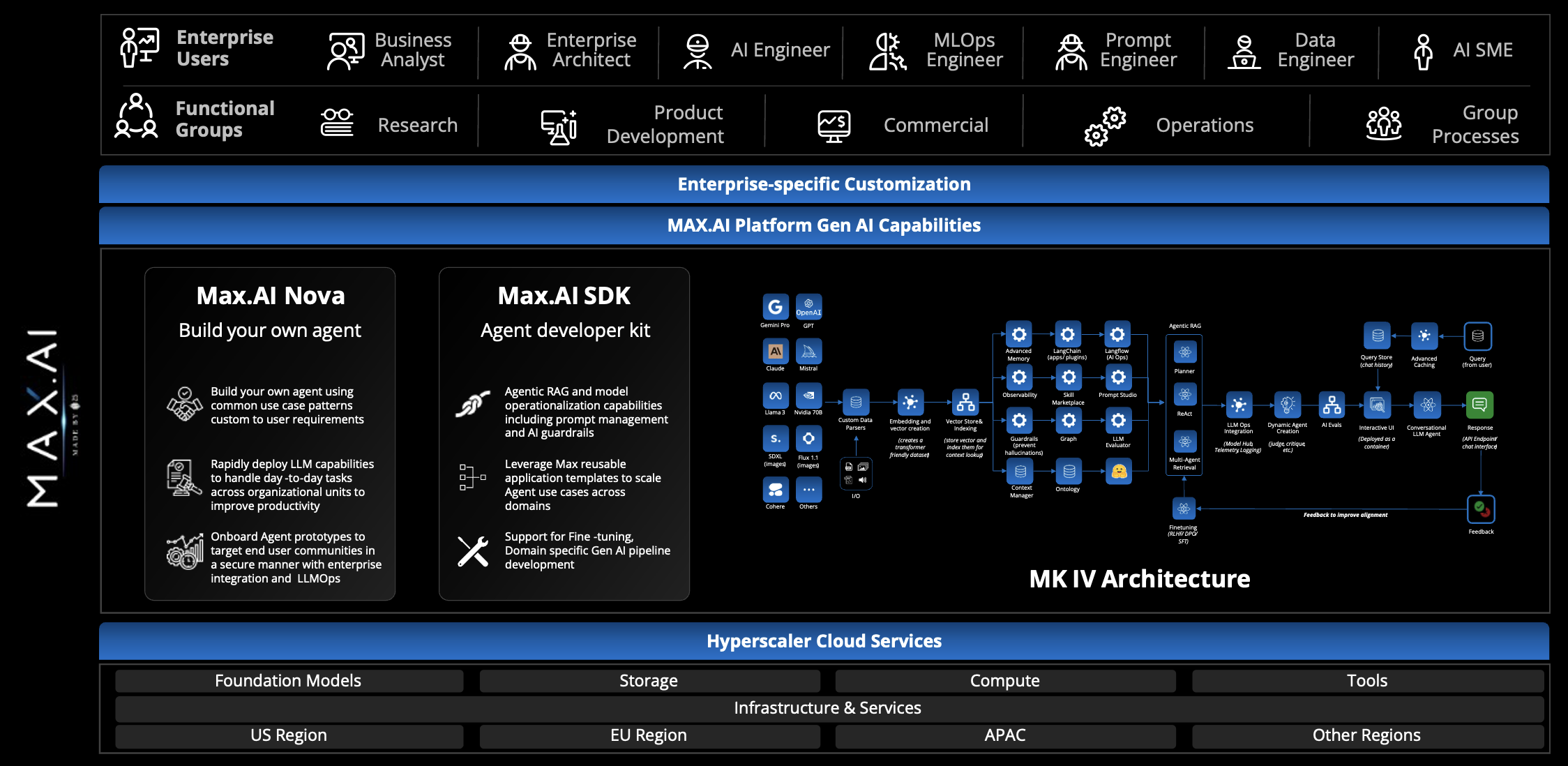Select the Vector Store & Indexing icon
This screenshot has height=766, width=1568.
click(x=965, y=403)
